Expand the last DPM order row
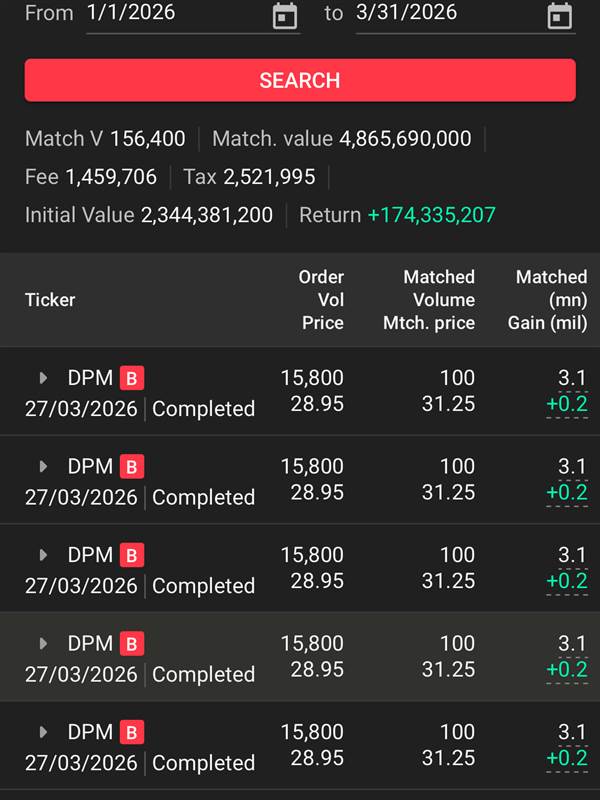Screen dimensions: 600x800 coord(43,732)
